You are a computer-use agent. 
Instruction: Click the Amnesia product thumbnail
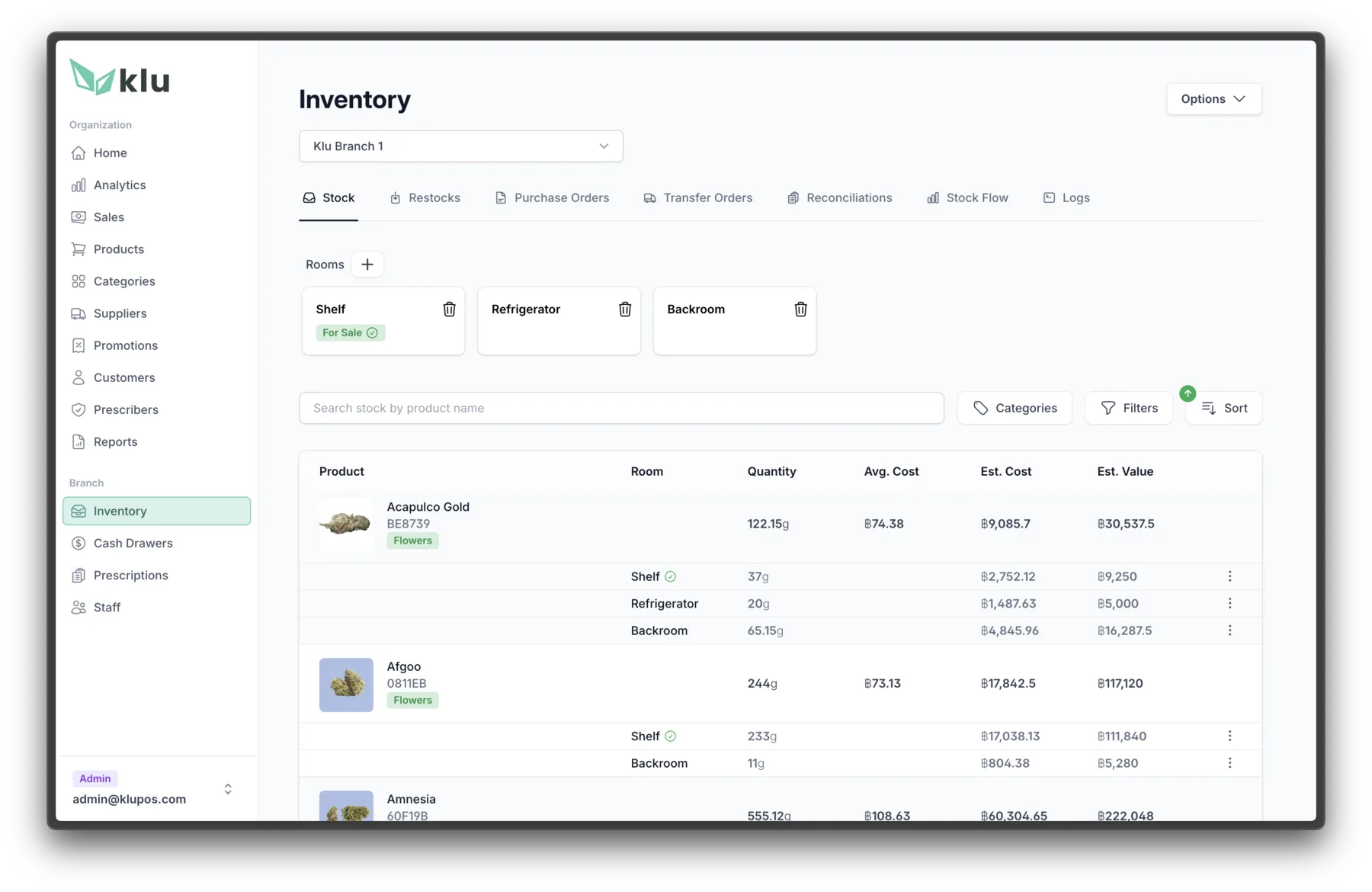[x=346, y=806]
